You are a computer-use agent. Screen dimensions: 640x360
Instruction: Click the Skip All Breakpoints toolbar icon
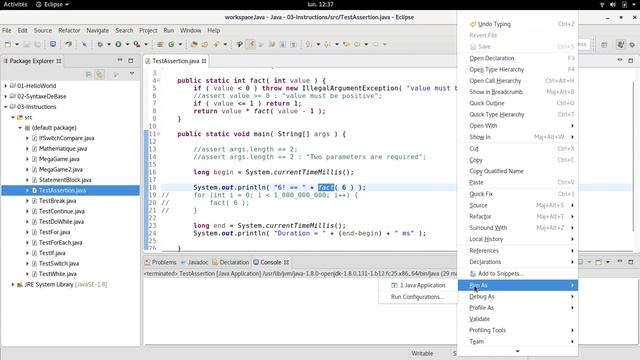[84, 44]
